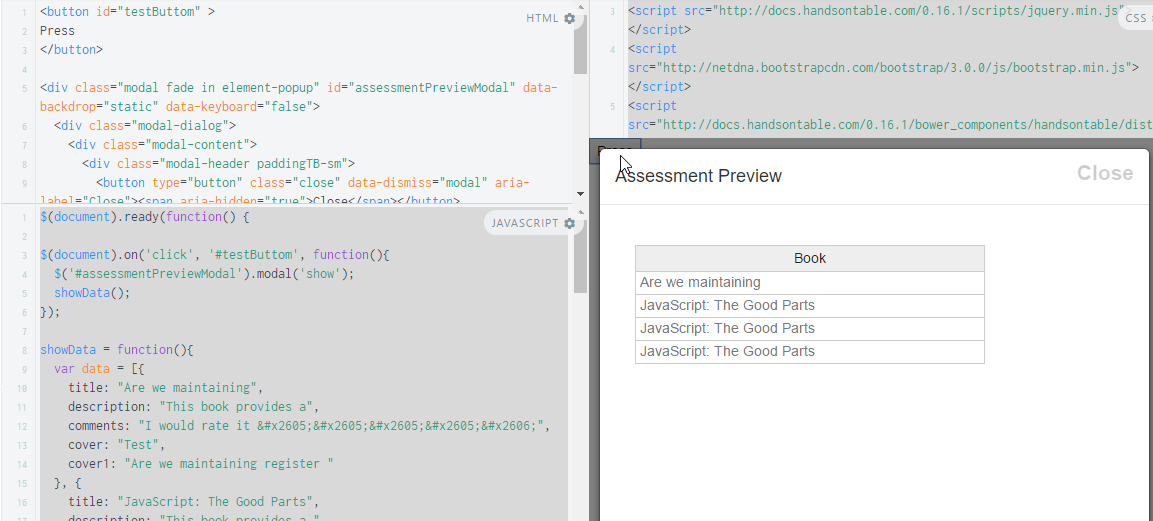Screen dimensions: 1153x521
Task: Click the 'modal-header paddingTB-sm' div line
Action: coord(218,163)
